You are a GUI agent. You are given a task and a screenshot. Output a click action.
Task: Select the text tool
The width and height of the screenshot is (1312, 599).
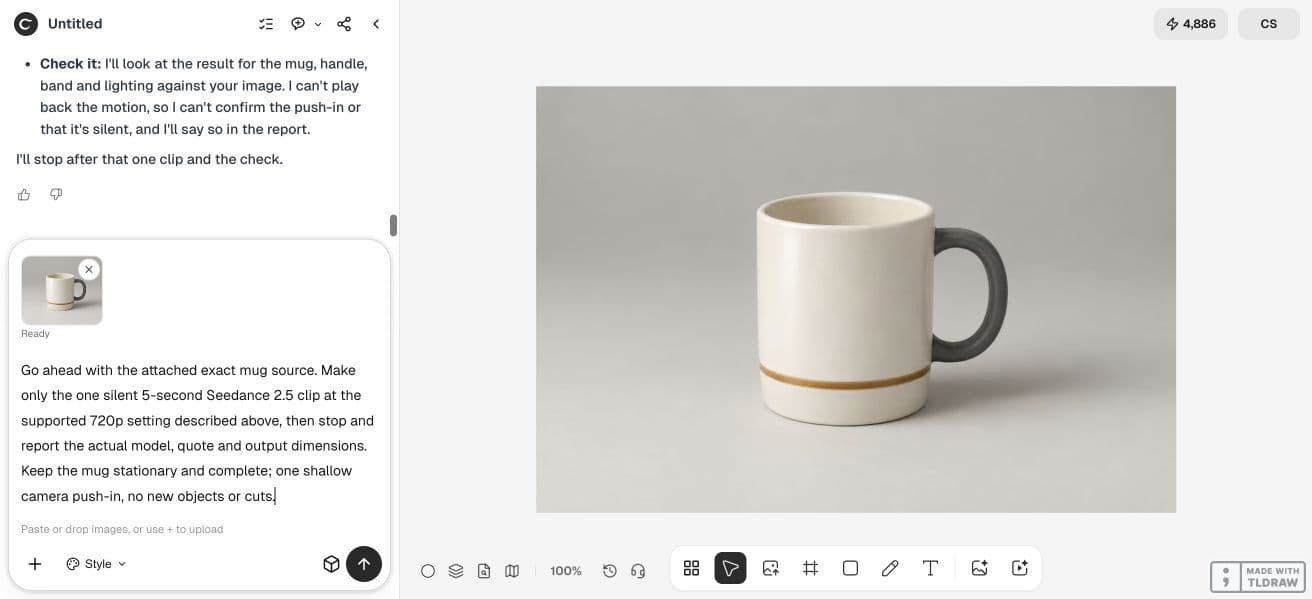[x=930, y=568]
